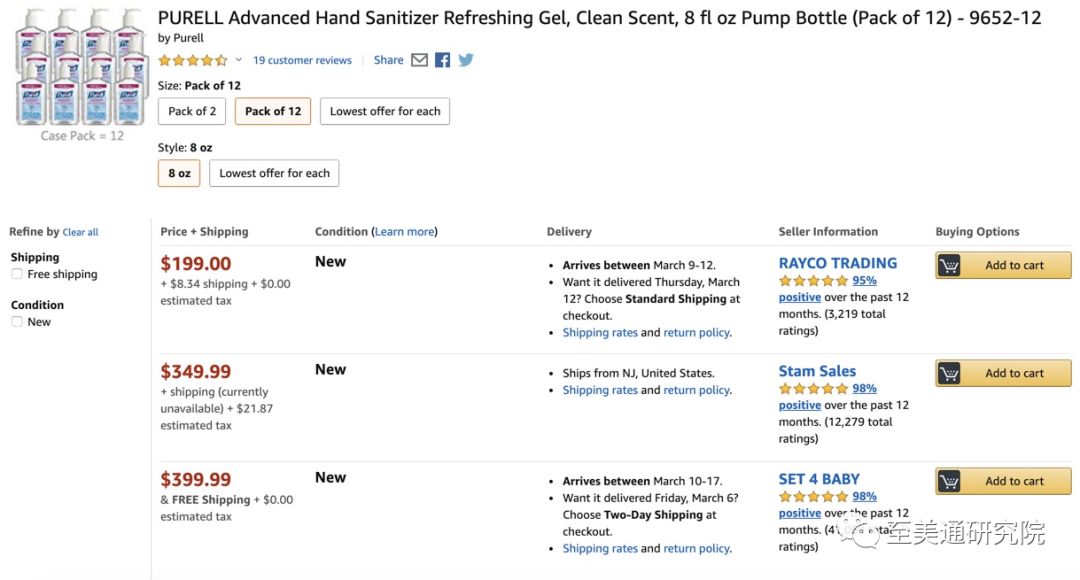This screenshot has height=580, width=1080.
Task: Choose Lowest offer for each size
Action: click(x=385, y=111)
